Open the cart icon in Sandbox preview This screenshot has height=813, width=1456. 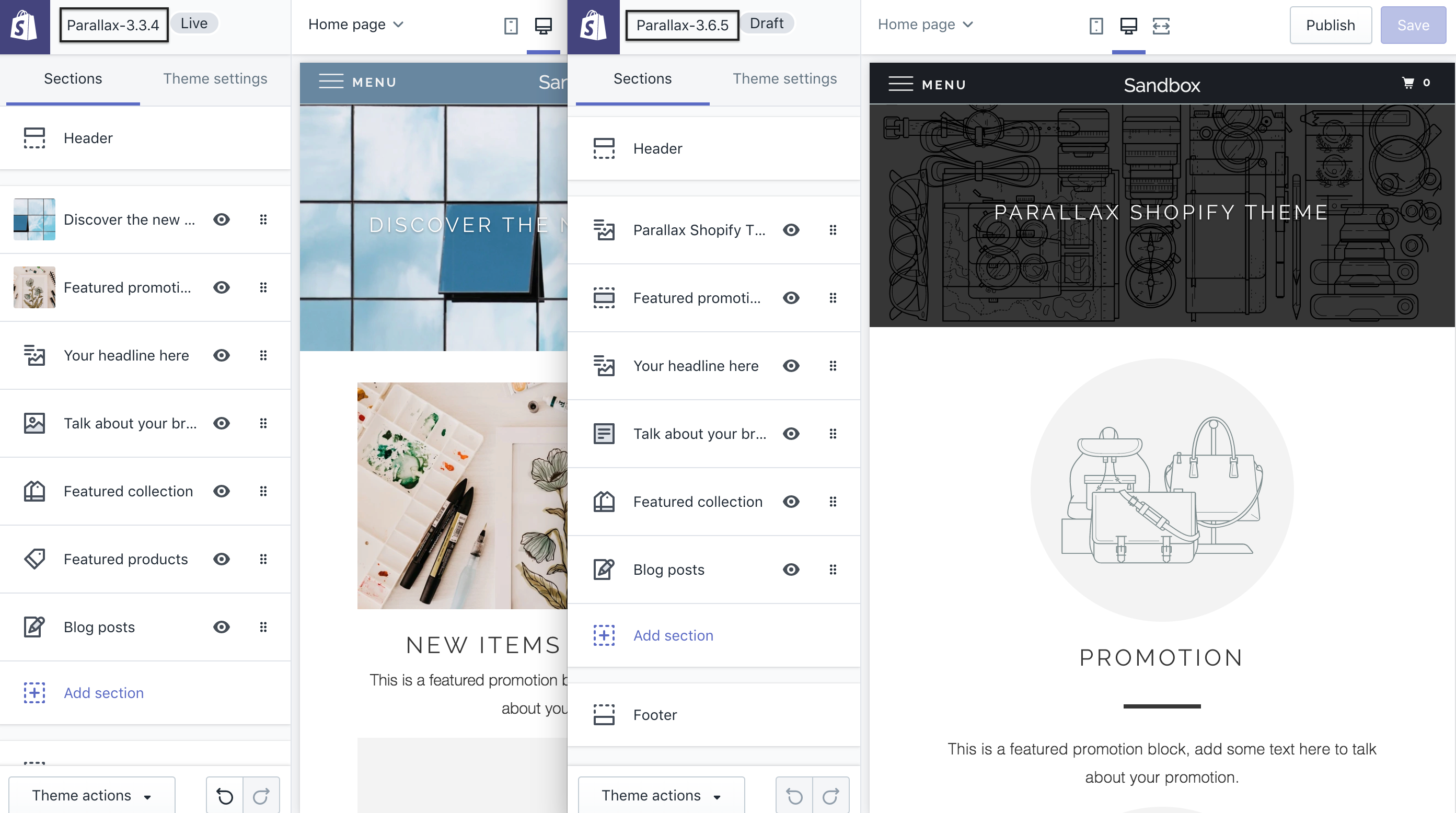click(x=1408, y=83)
